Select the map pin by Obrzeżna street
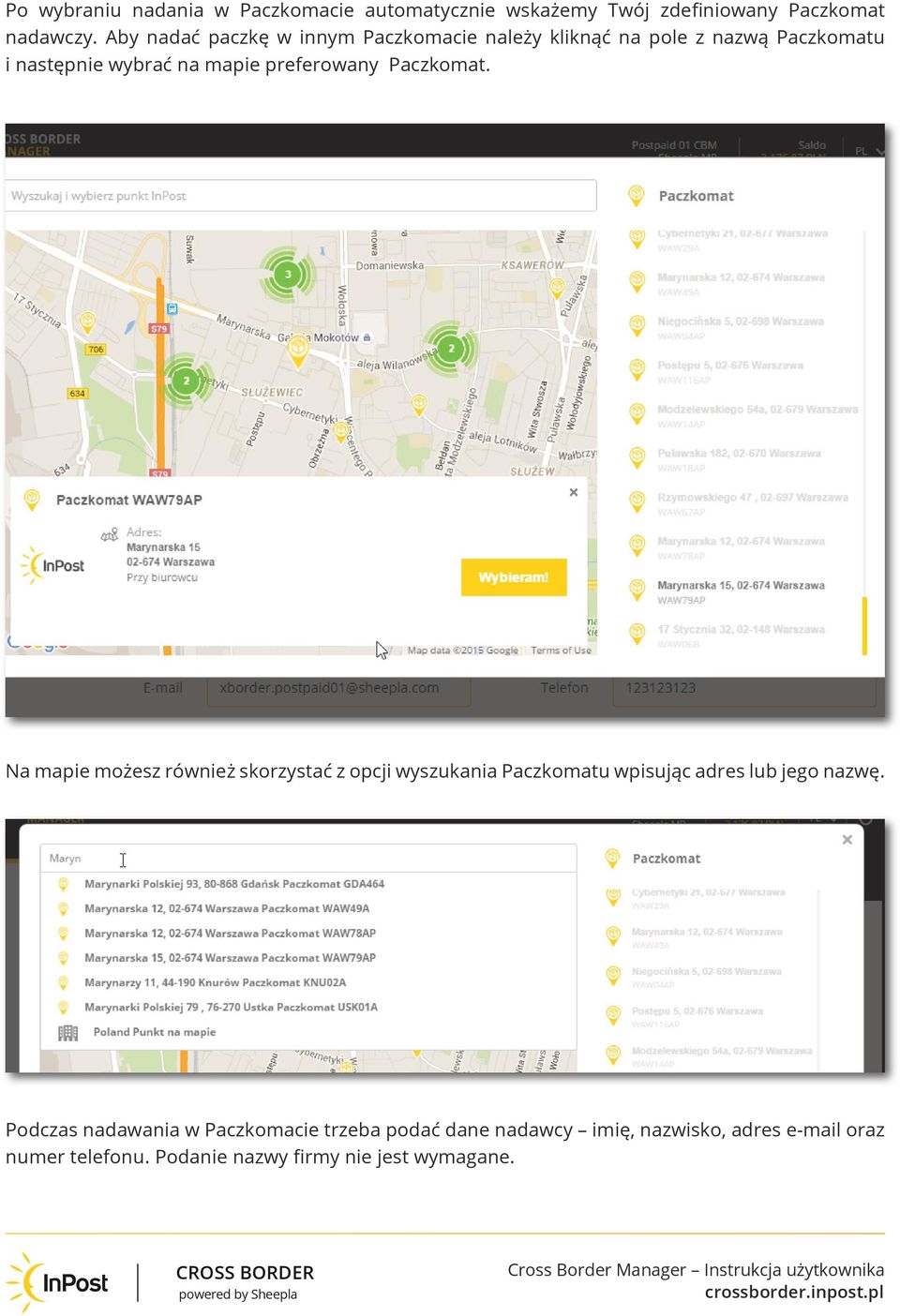 coord(341,431)
